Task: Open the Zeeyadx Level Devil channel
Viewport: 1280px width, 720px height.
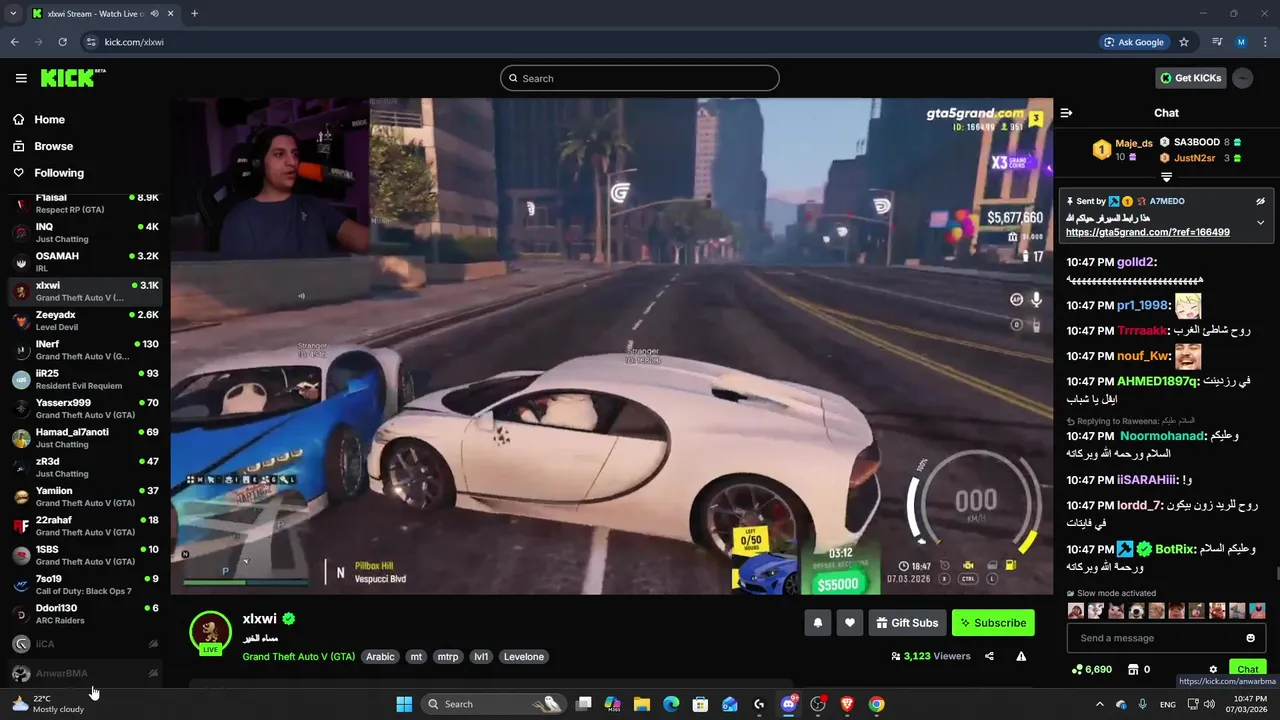Action: tap(84, 321)
